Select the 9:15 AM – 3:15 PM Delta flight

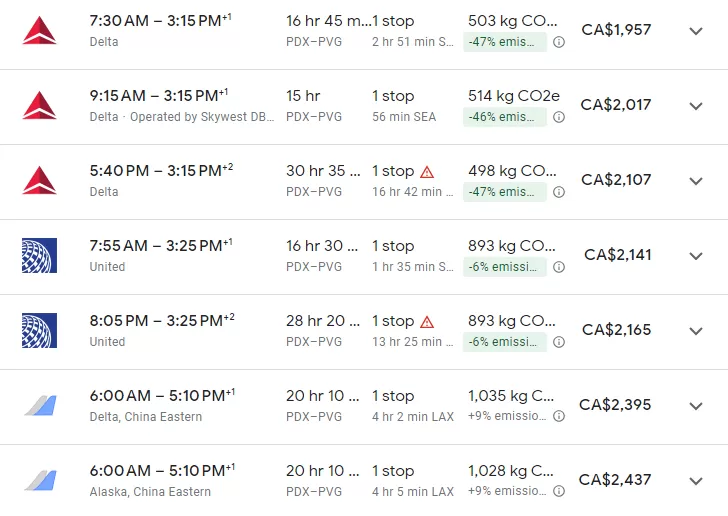[x=159, y=96]
